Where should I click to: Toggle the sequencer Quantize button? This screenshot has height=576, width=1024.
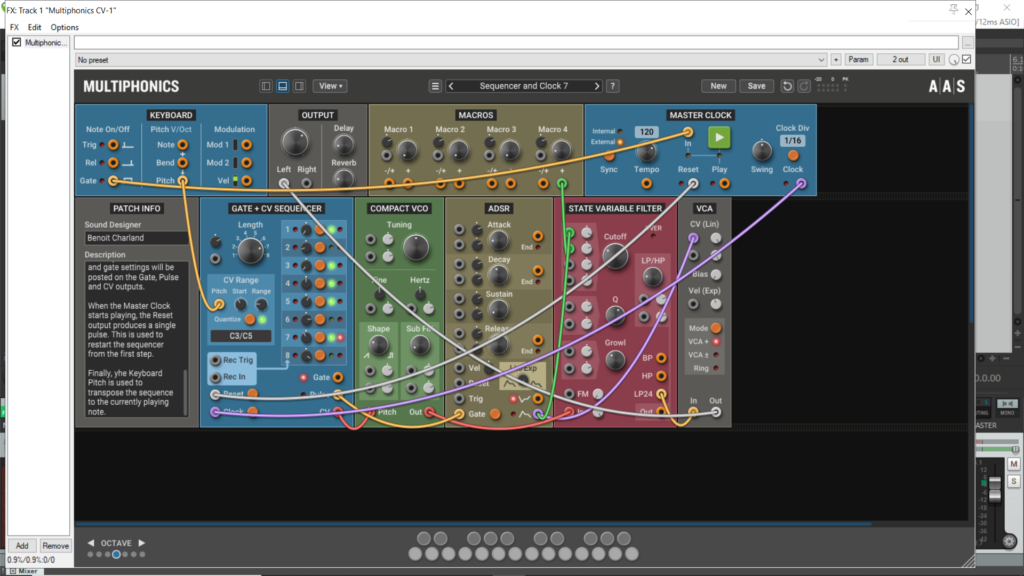(x=249, y=319)
